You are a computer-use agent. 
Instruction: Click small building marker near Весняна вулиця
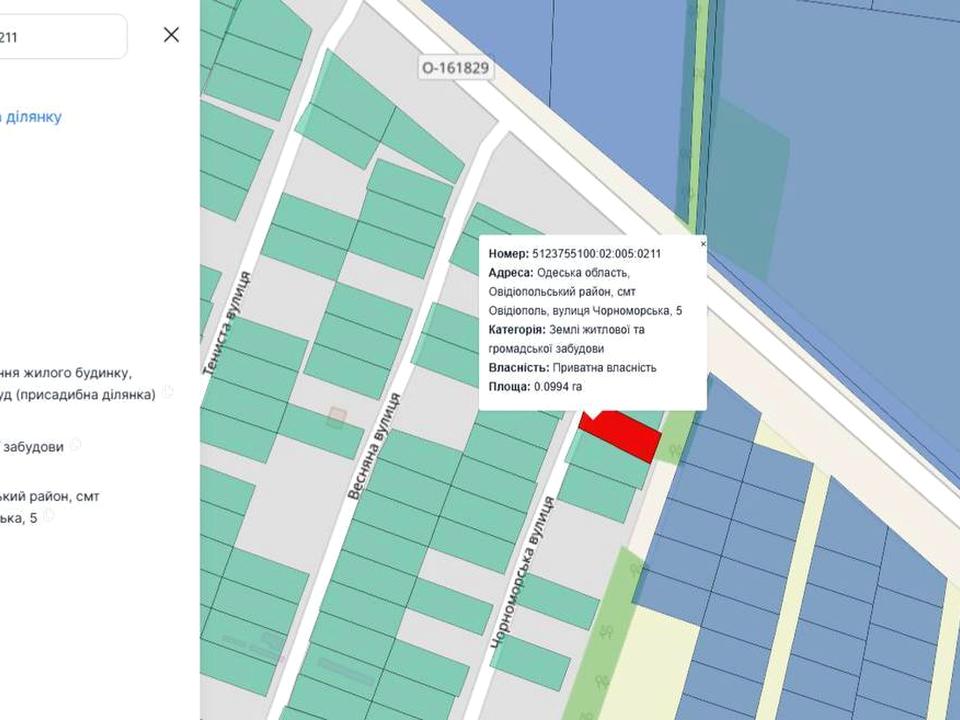point(336,417)
